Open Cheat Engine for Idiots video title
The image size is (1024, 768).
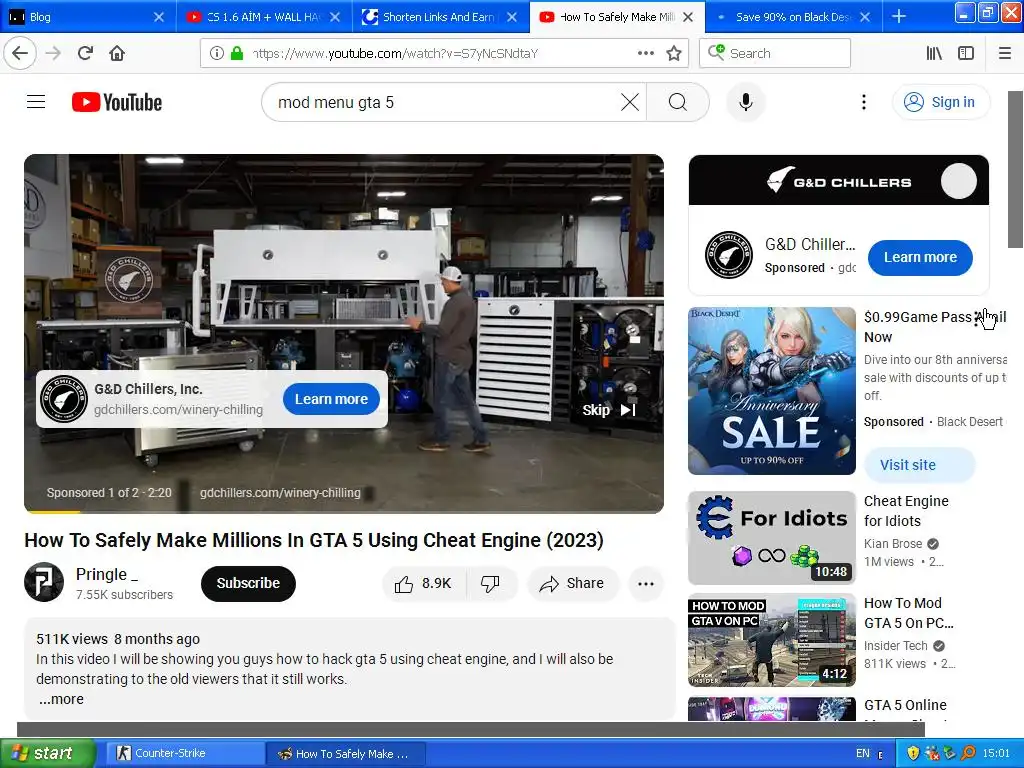point(906,511)
